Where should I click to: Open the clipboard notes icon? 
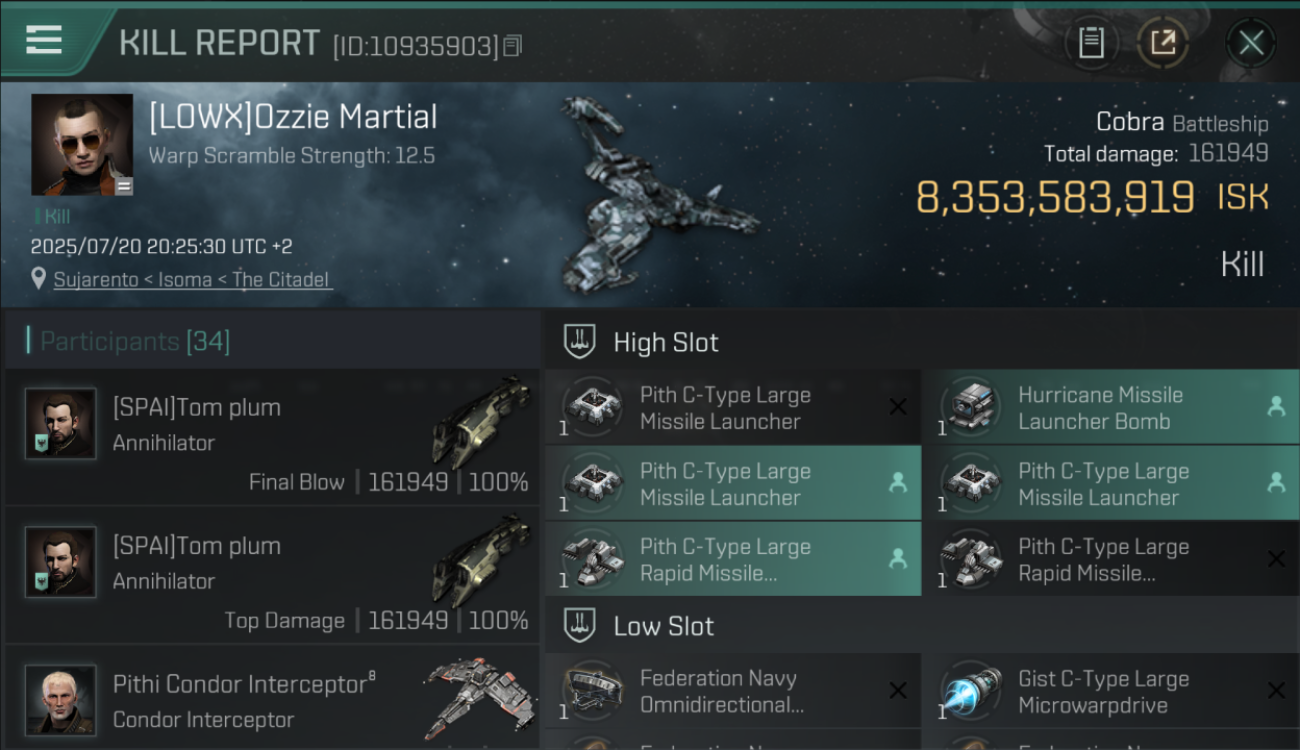[1091, 43]
